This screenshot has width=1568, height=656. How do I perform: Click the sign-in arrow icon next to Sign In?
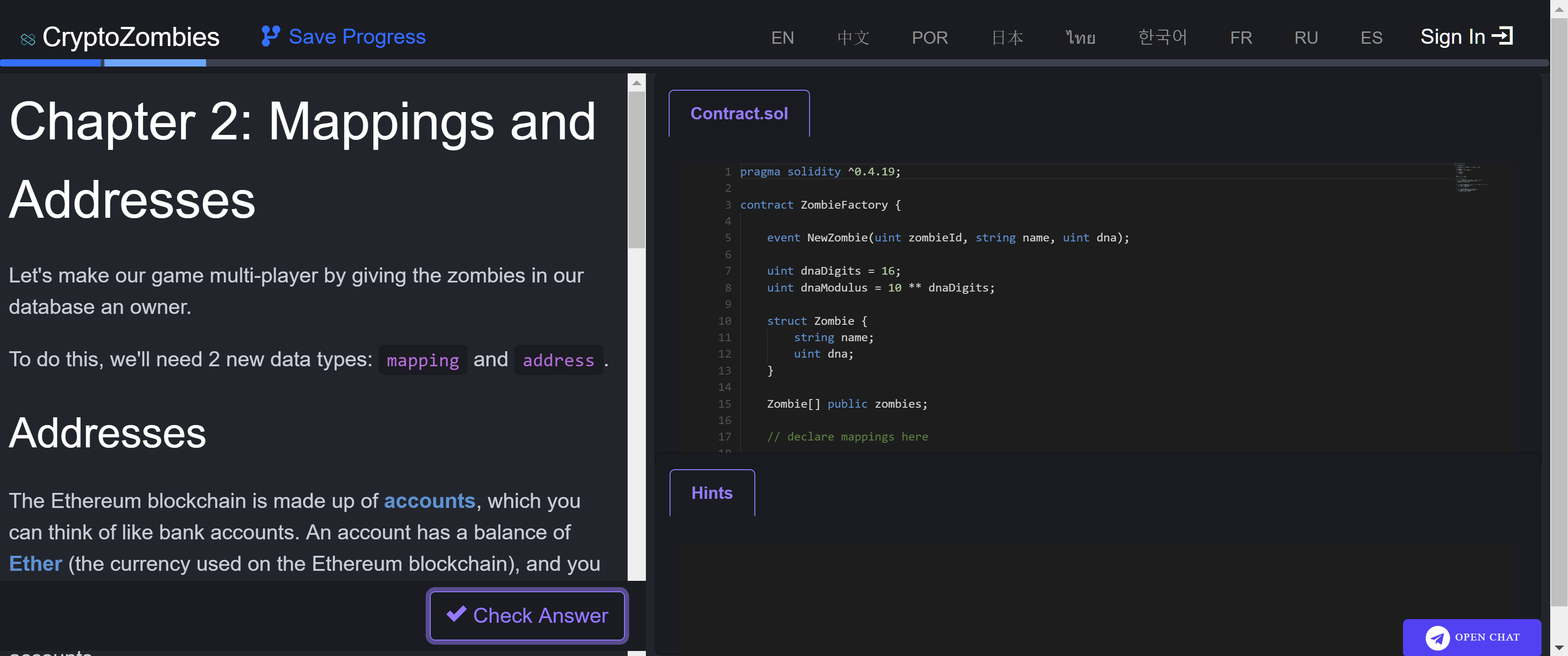click(1503, 36)
